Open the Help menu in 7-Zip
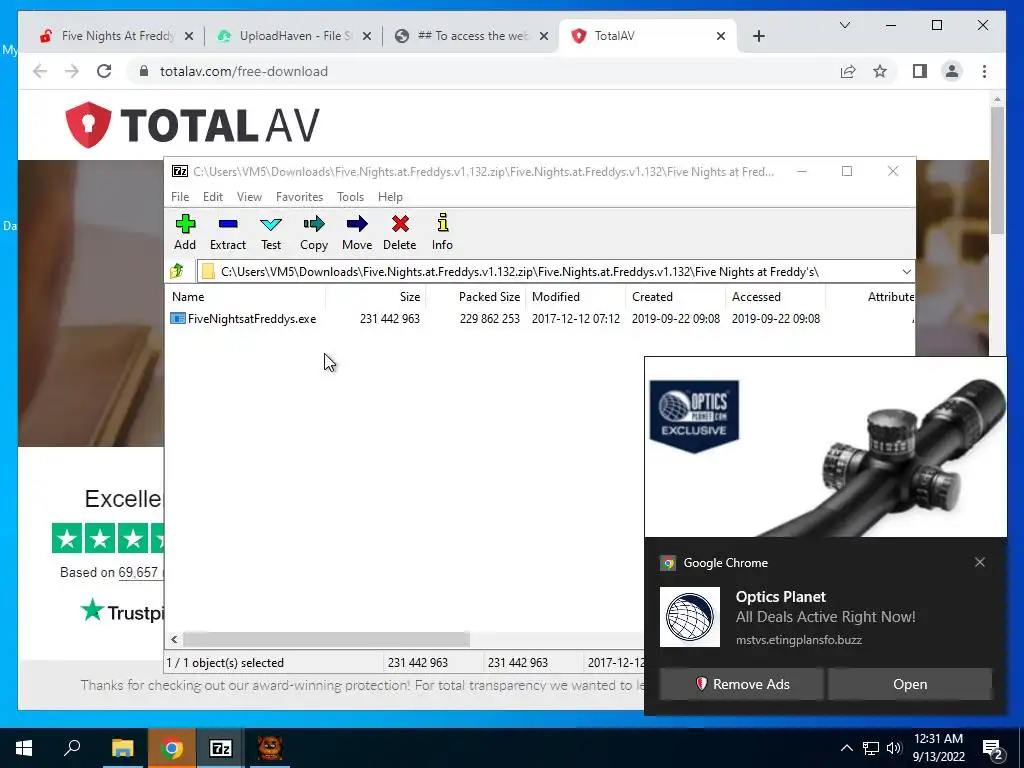This screenshot has width=1024, height=768. pyautogui.click(x=390, y=197)
